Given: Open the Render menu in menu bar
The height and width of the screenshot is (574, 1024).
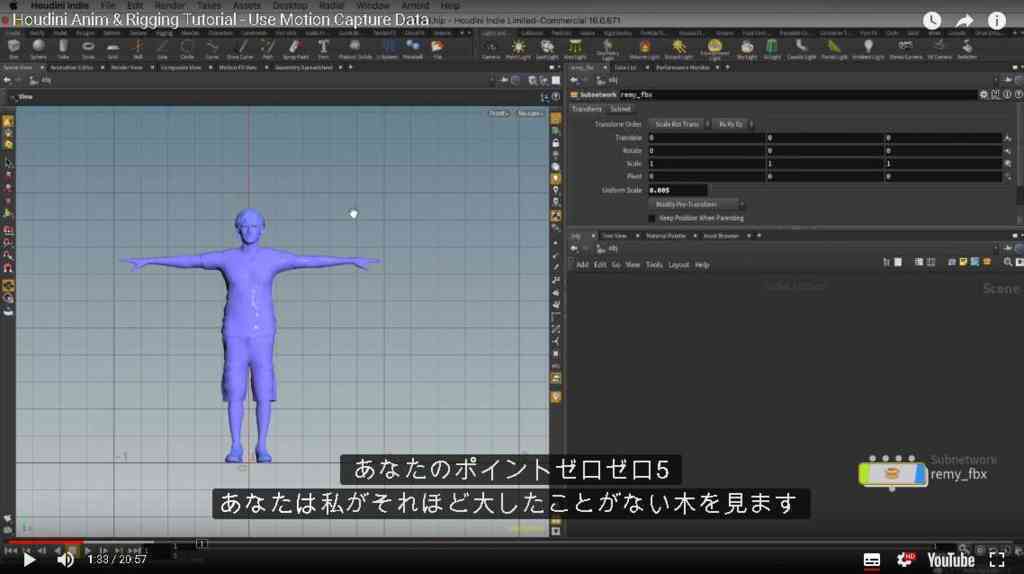Looking at the screenshot, I should click(170, 5).
